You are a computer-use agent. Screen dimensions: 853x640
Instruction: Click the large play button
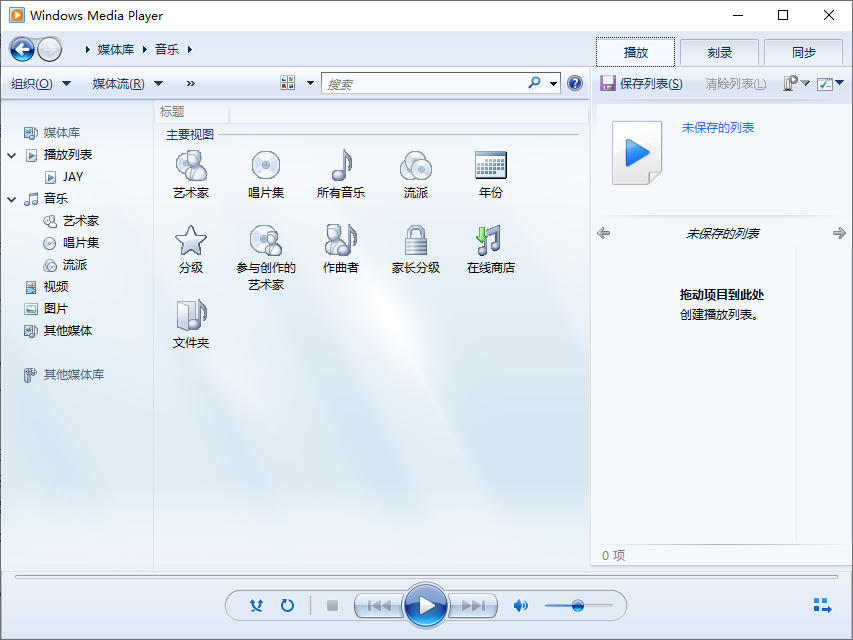[x=426, y=605]
